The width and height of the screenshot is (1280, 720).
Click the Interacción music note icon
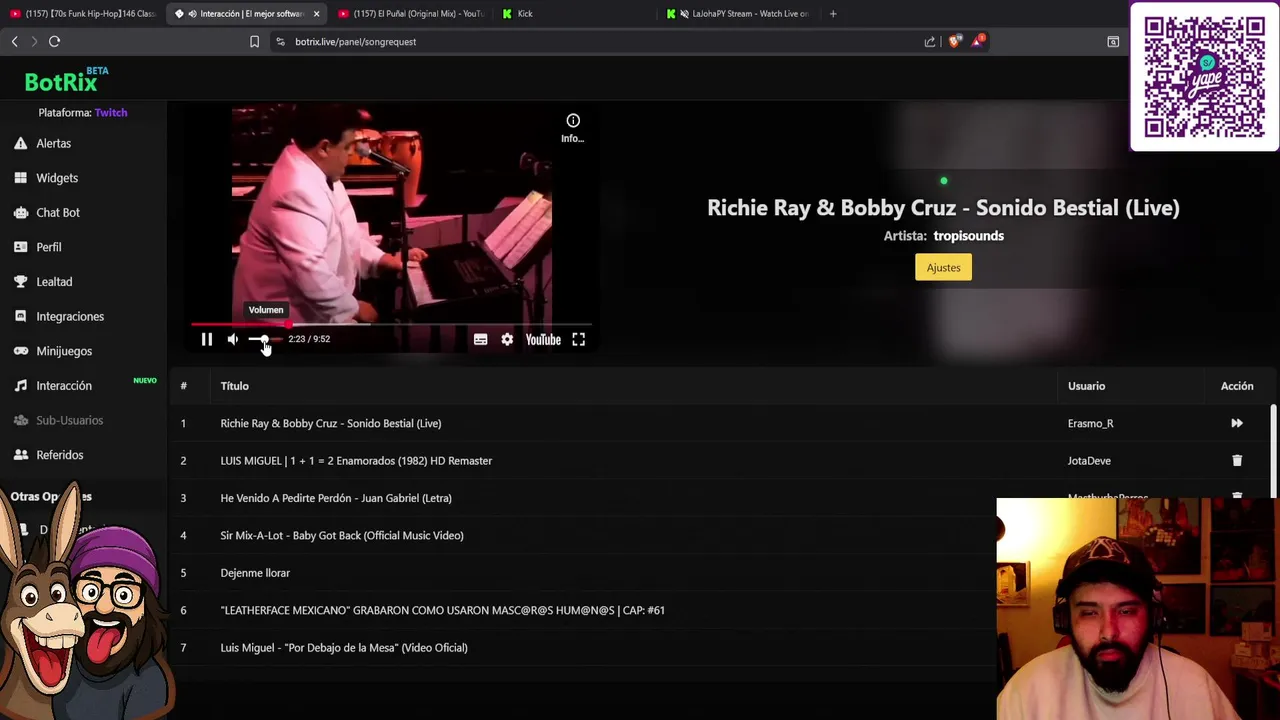click(20, 386)
